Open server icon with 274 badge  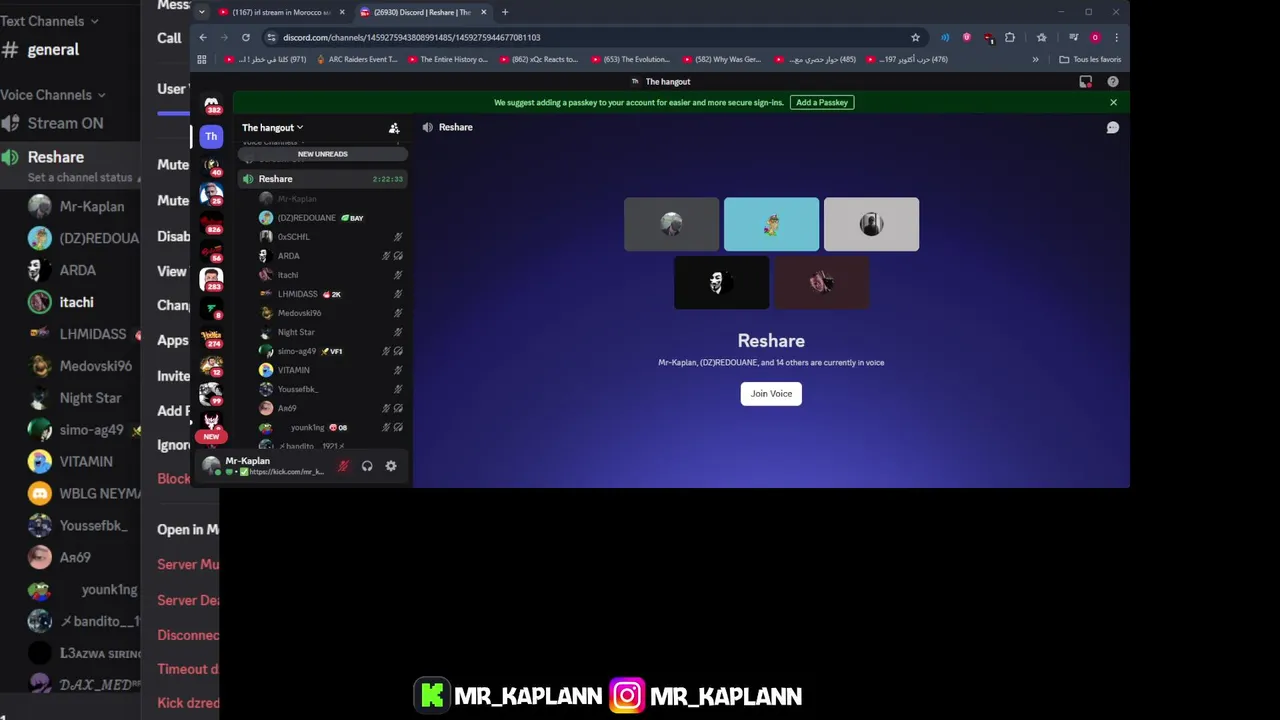211,338
